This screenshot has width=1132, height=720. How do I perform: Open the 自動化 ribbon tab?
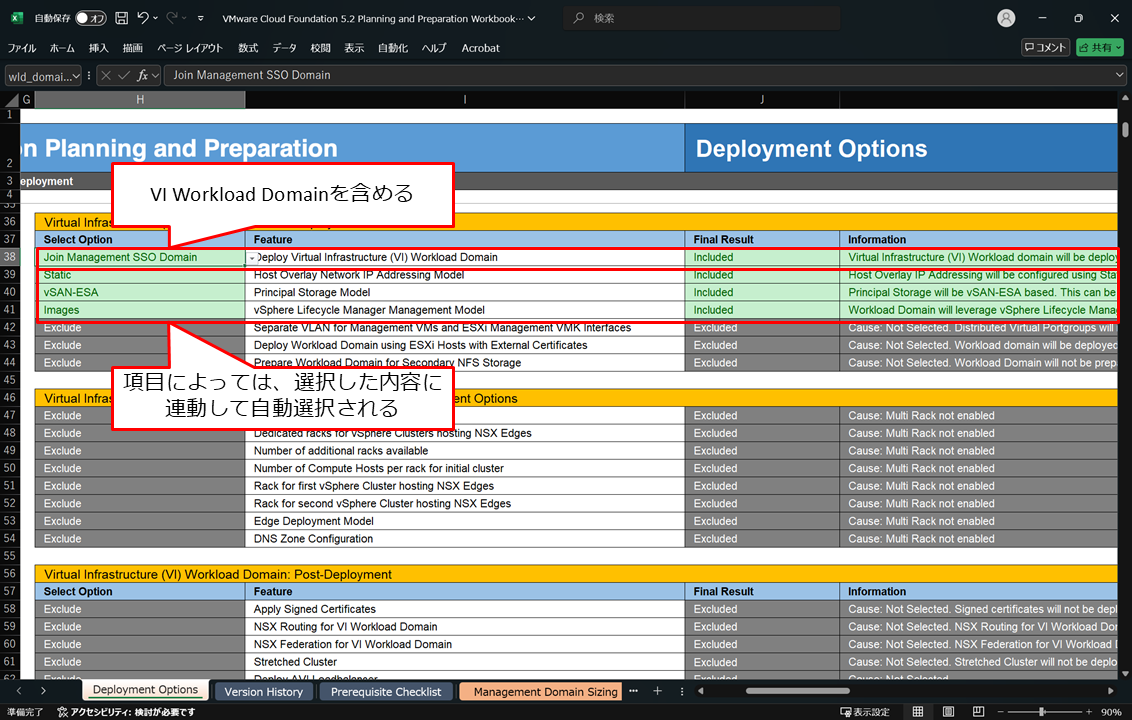pyautogui.click(x=393, y=48)
